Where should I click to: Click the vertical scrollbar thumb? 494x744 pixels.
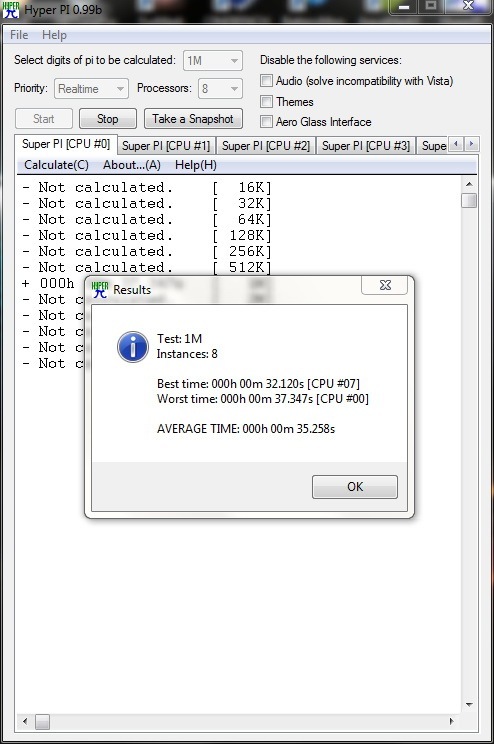pyautogui.click(x=469, y=200)
